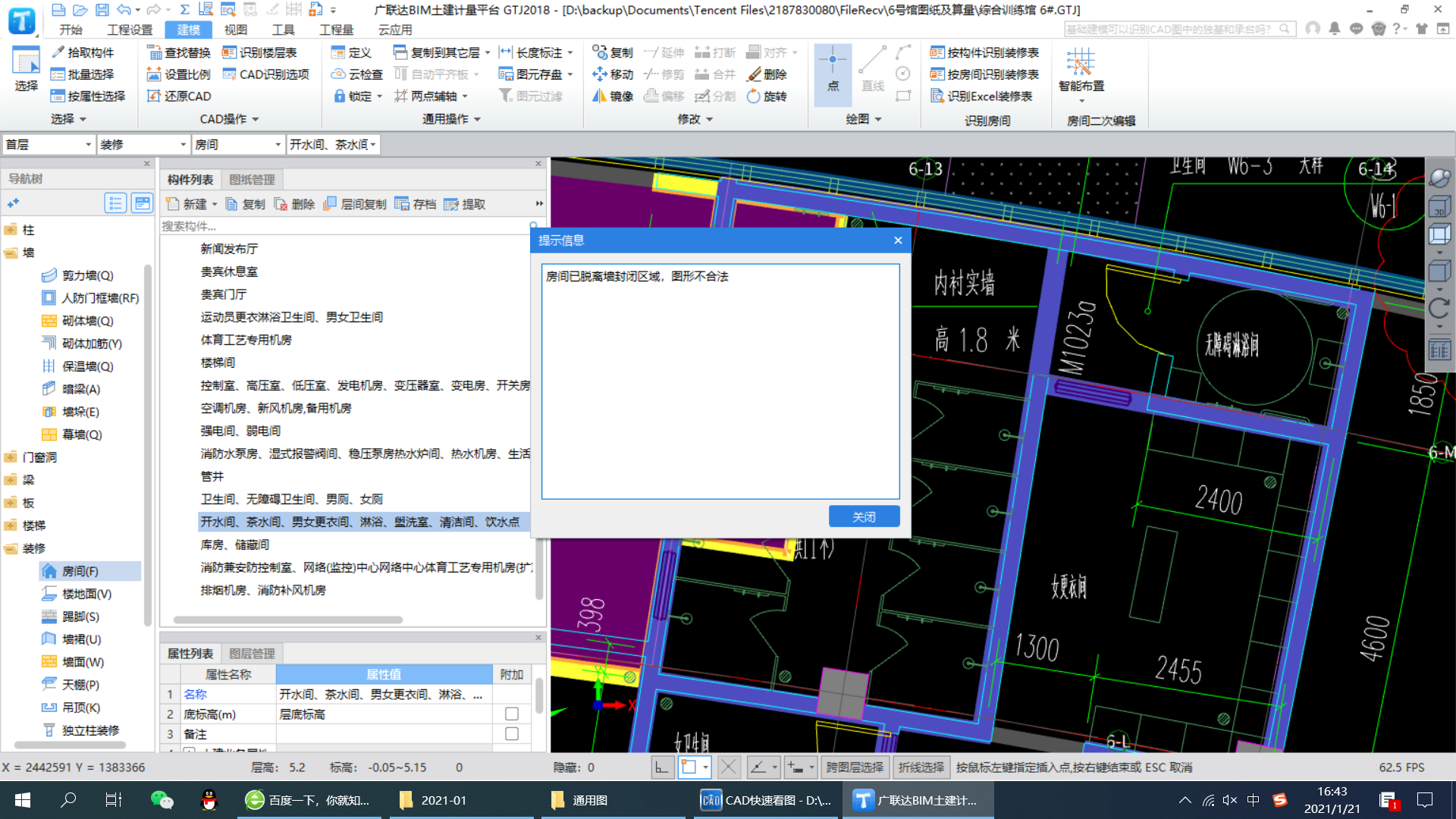The width and height of the screenshot is (1456, 819).
Task: Click the property list vertical scrollbar
Action: [x=539, y=696]
